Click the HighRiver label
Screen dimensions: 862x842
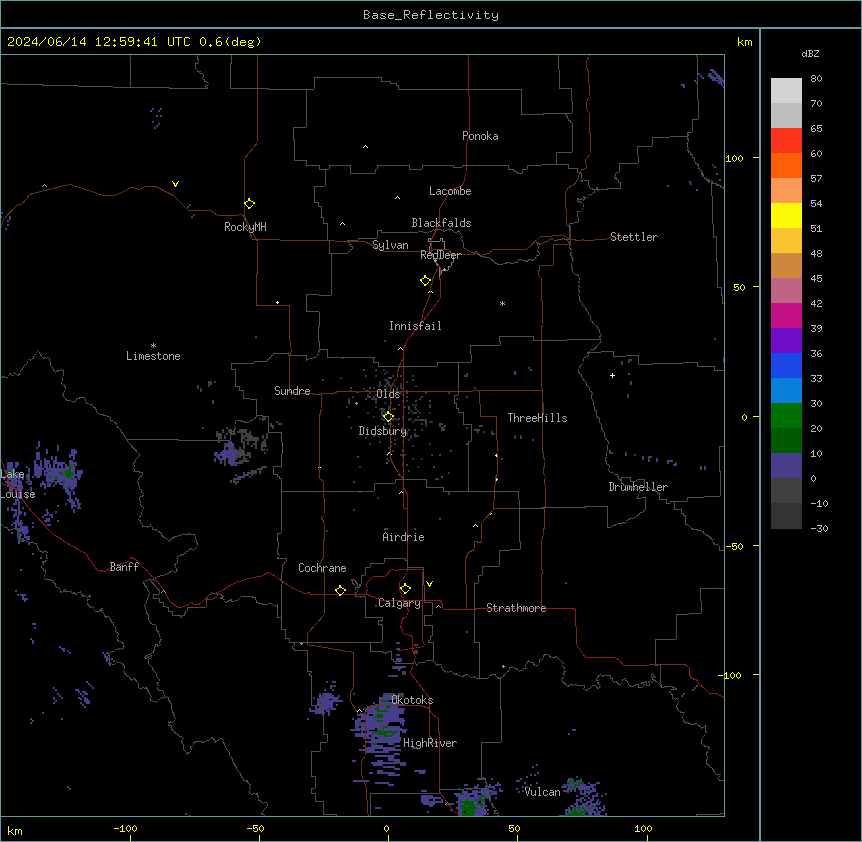(430, 743)
